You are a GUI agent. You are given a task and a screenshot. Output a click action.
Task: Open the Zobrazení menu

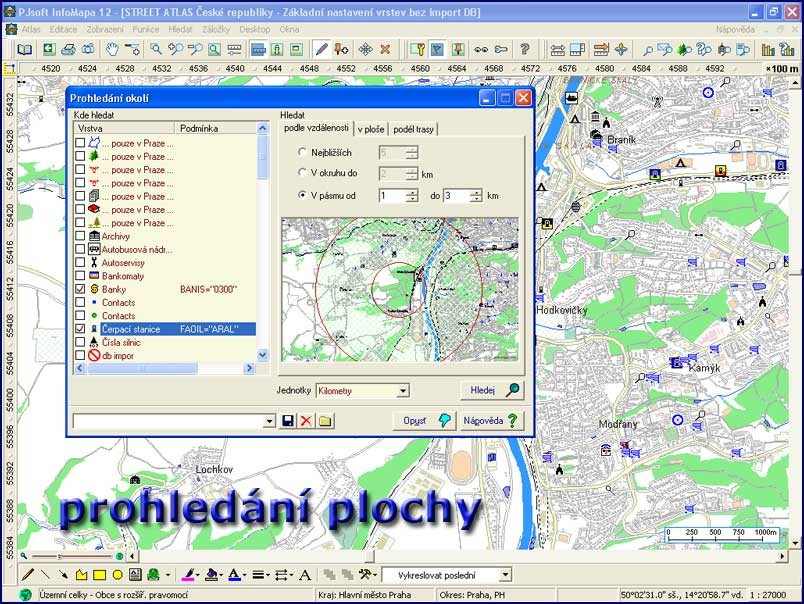pos(105,29)
